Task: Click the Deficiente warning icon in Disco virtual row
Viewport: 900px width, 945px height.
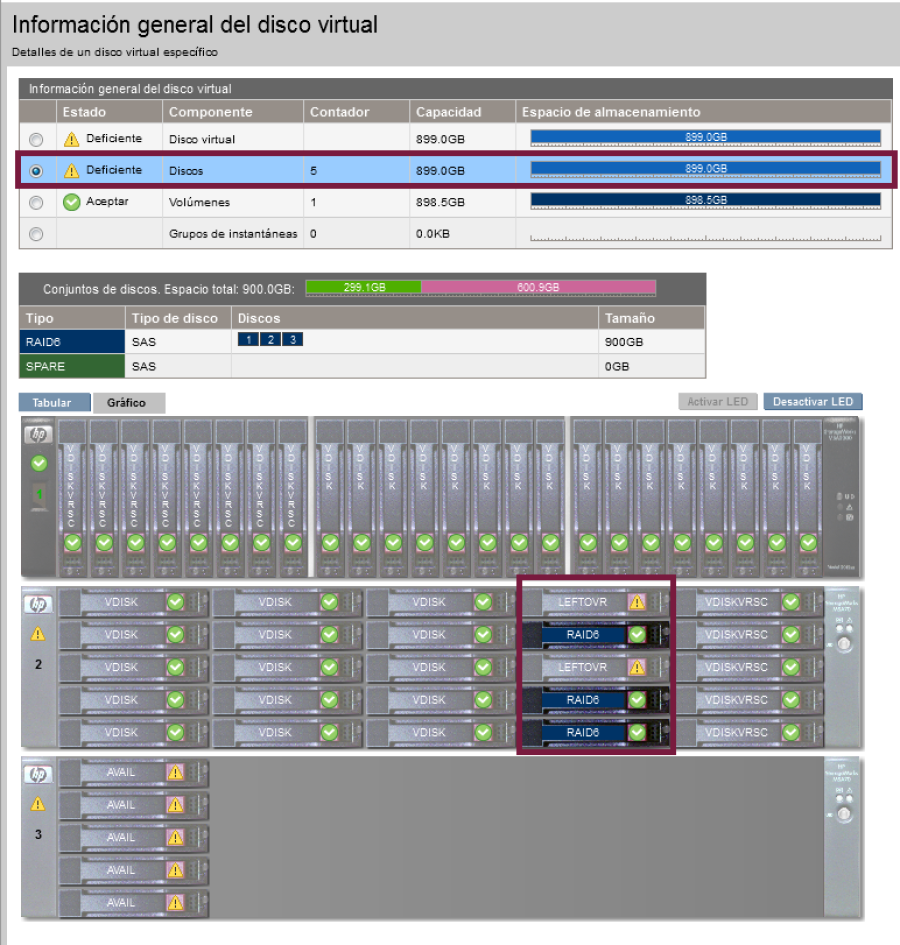Action: [x=71, y=139]
